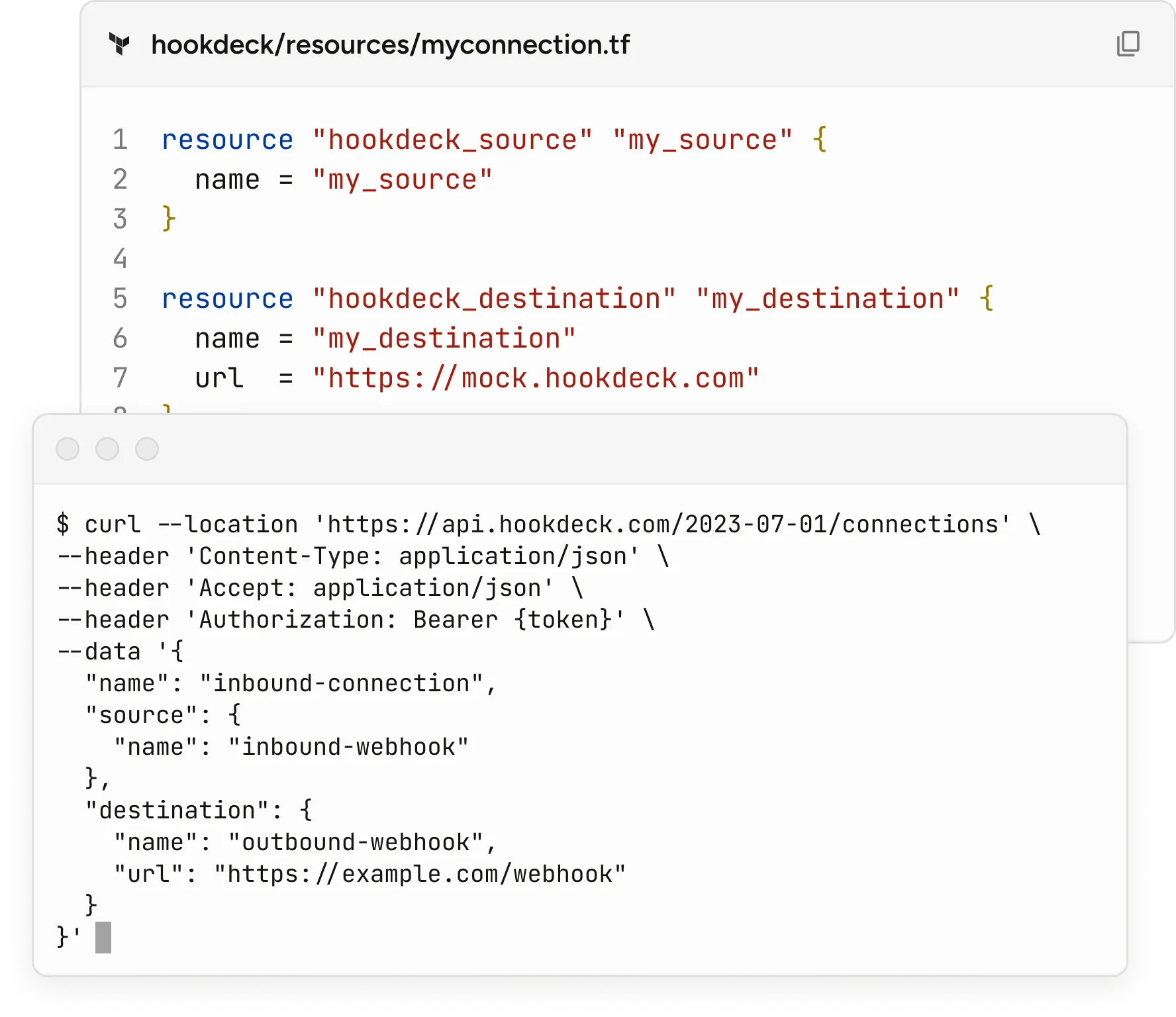The image size is (1176, 1017).
Task: Click the Authorization: Bearer {token} line
Action: click(x=356, y=620)
